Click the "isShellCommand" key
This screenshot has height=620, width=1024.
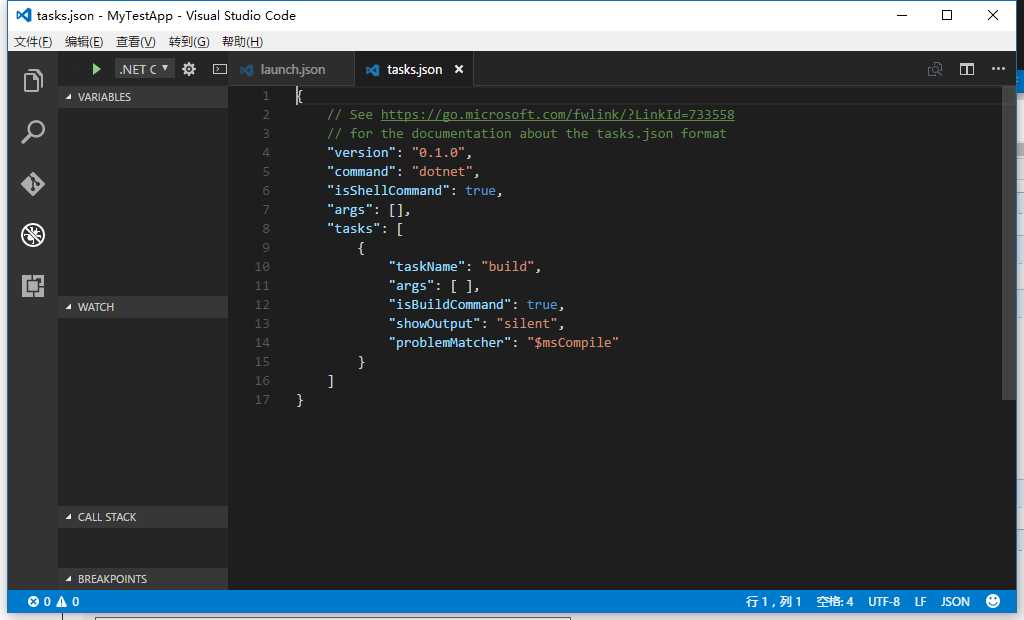click(388, 190)
